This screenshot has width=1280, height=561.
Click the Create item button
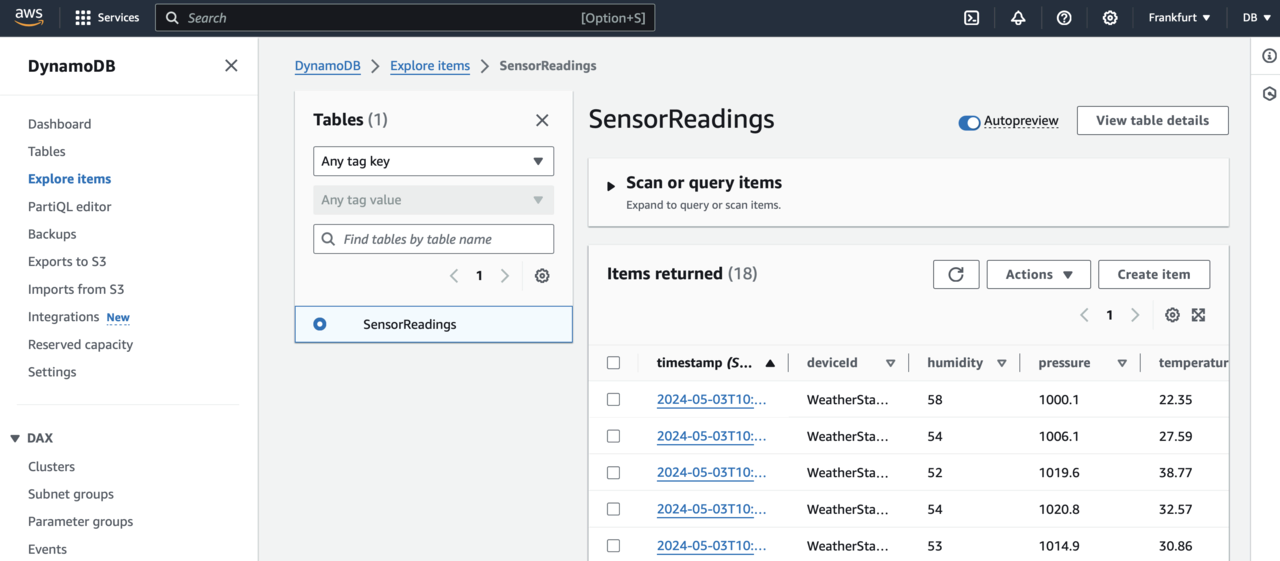tap(1153, 274)
